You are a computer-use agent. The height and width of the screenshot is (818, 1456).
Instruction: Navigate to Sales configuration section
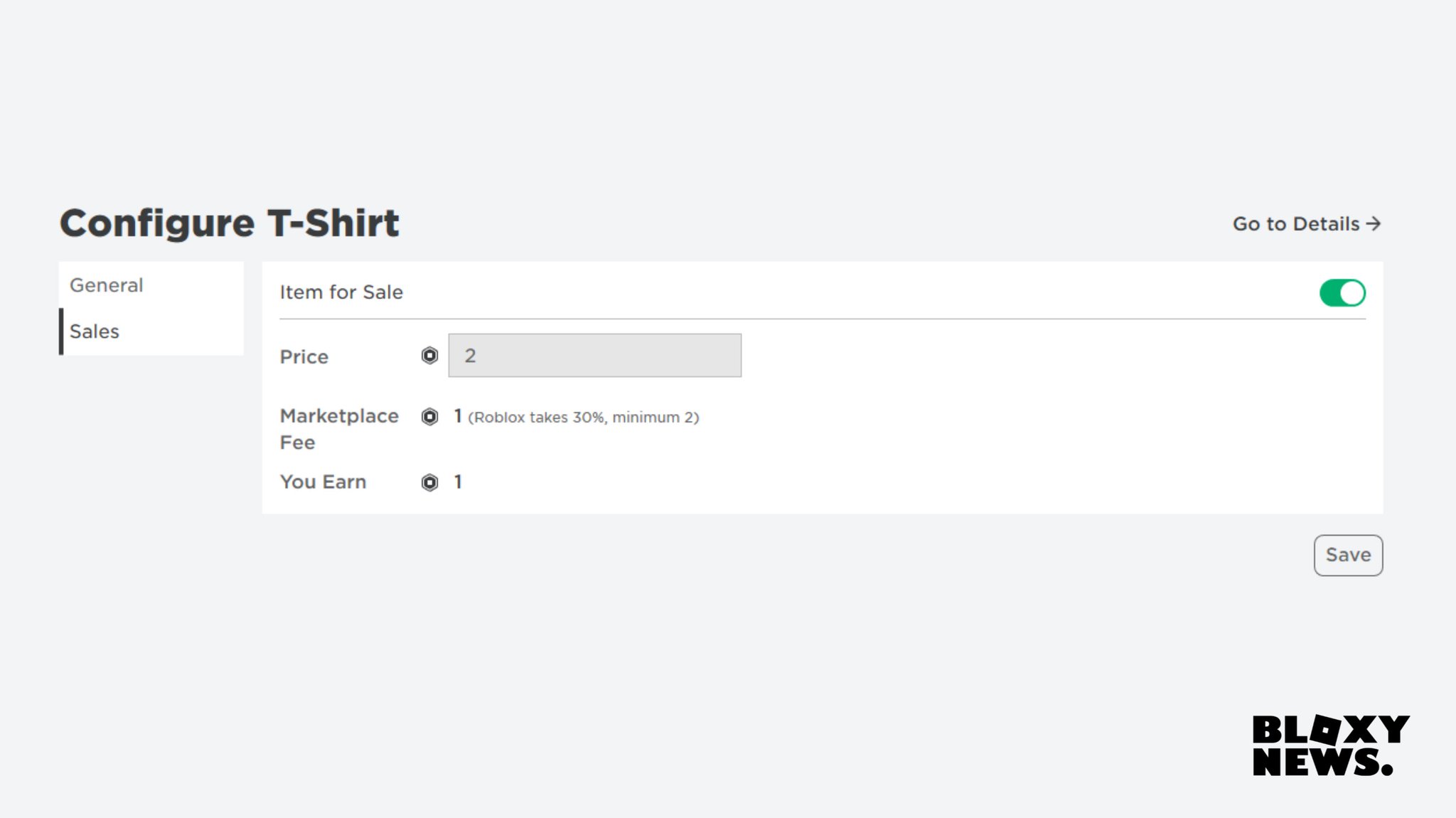(94, 331)
